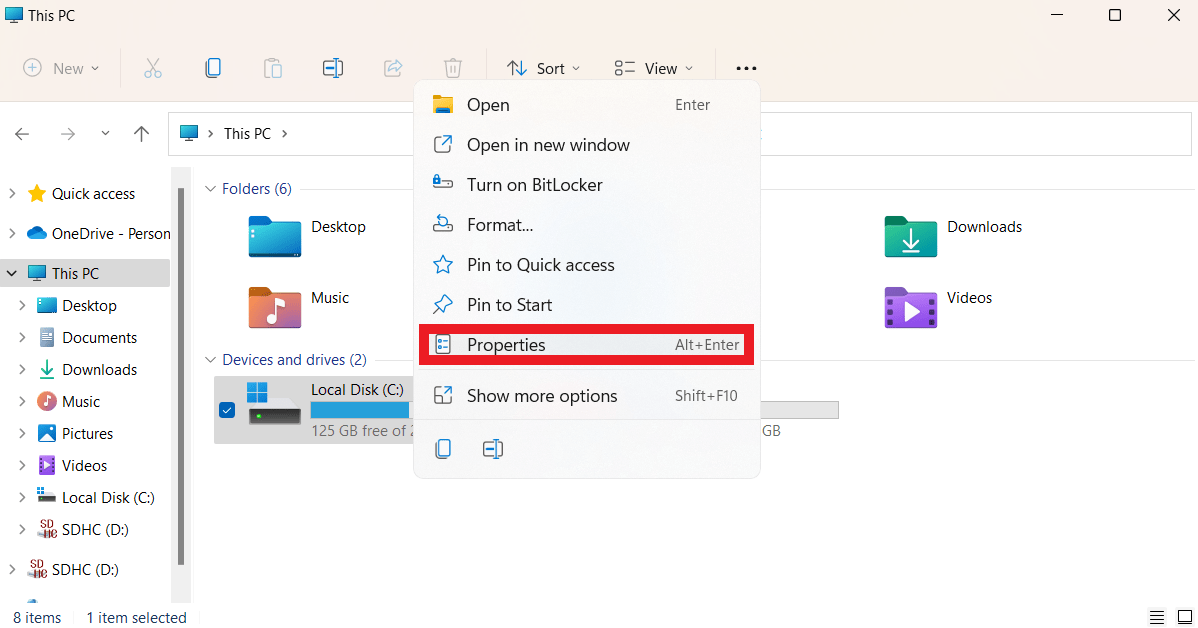1198x628 pixels.
Task: Click the Cut scissors icon in toolbar
Action: (152, 68)
